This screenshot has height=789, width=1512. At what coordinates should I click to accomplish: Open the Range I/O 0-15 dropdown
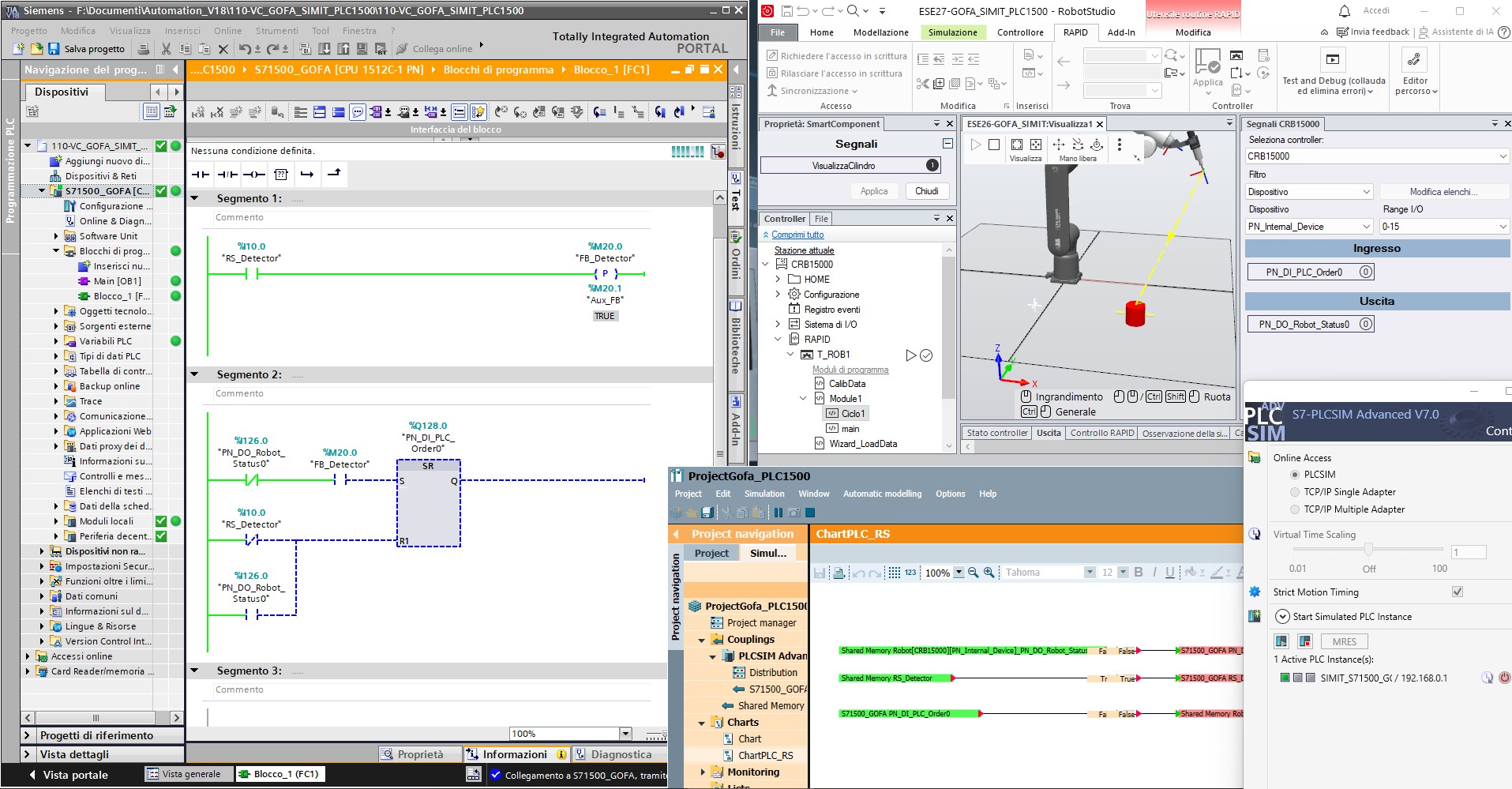tap(1444, 227)
